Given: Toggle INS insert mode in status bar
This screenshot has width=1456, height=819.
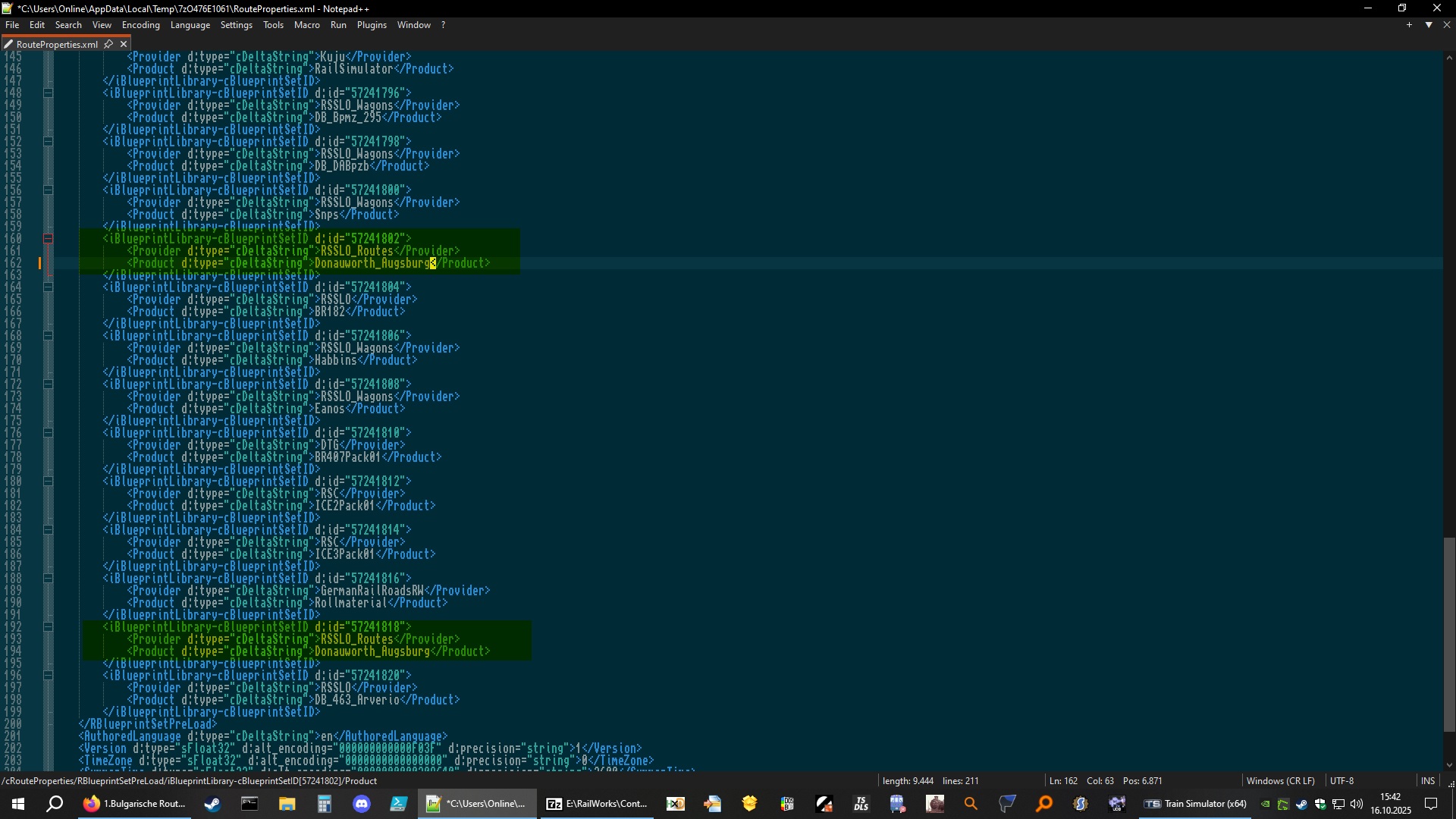Looking at the screenshot, I should [x=1427, y=781].
